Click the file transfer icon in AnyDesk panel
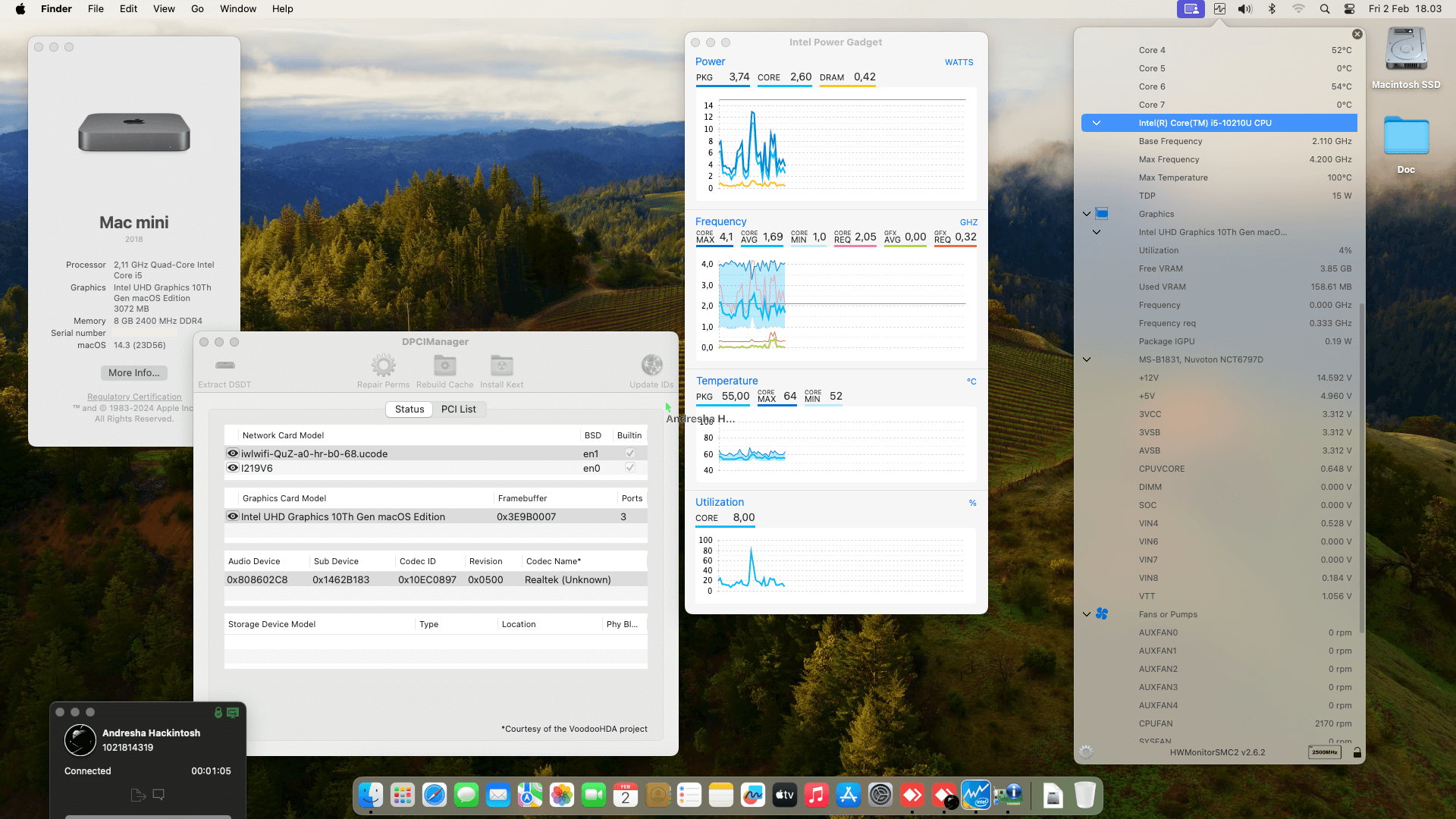 (x=138, y=795)
